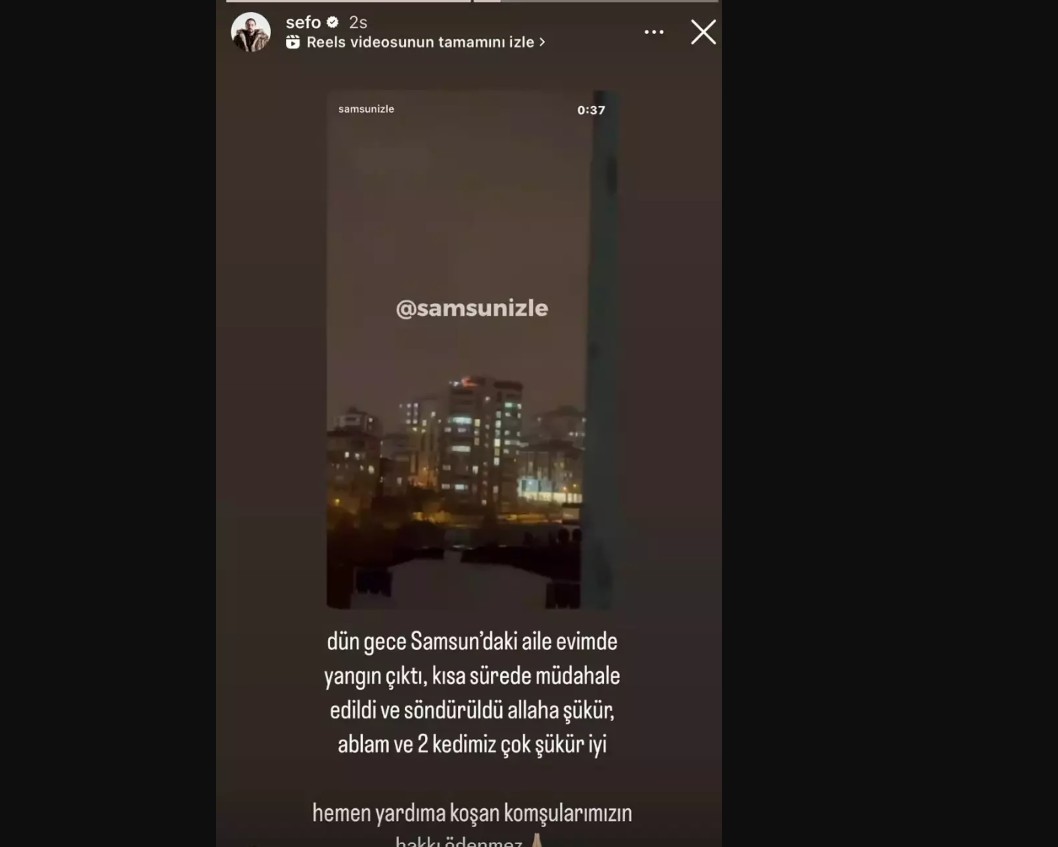The width and height of the screenshot is (1058, 847).
Task: Click the 0:37 duration badge
Action: [x=591, y=110]
